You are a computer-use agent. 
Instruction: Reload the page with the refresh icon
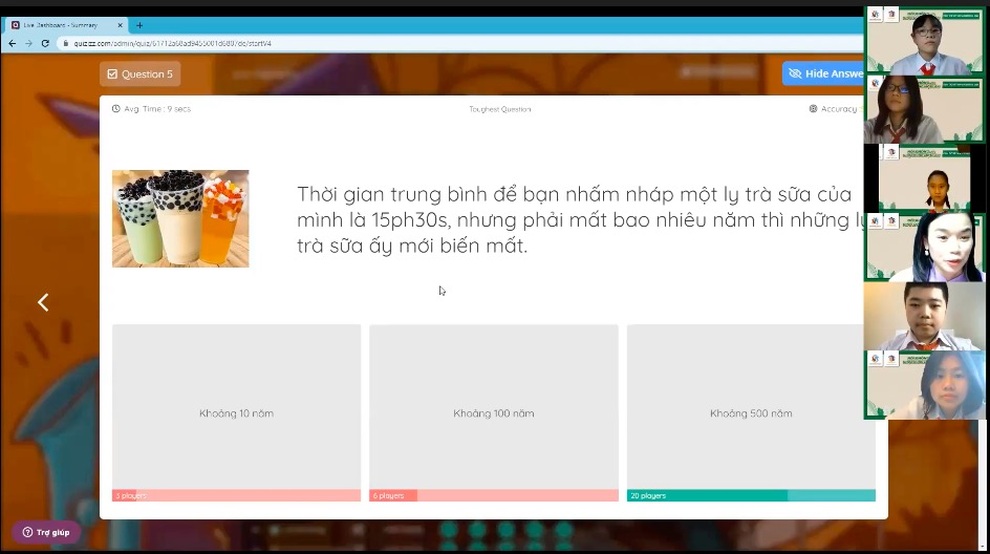click(45, 43)
